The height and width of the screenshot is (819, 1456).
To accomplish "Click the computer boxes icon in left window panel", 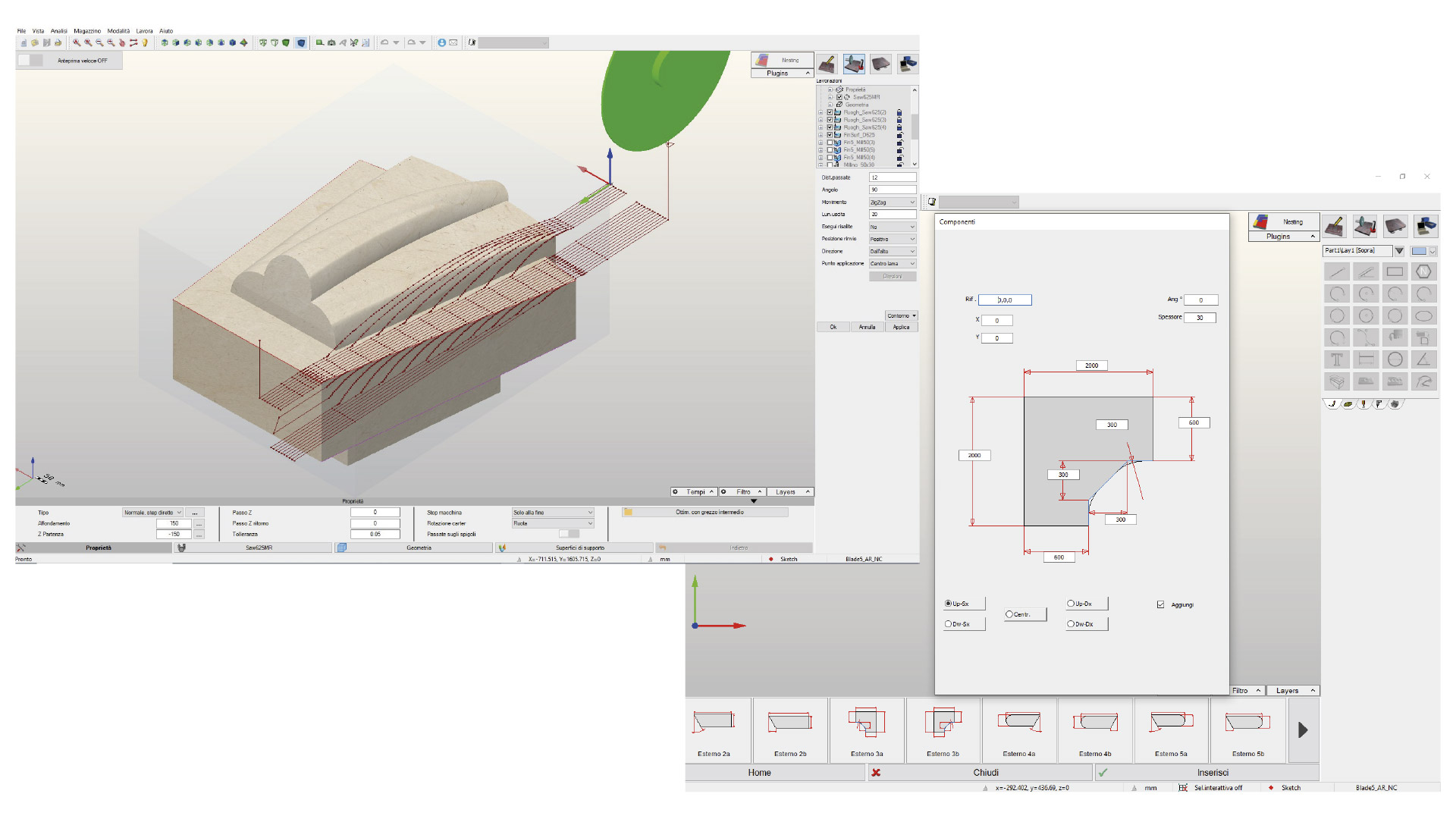I will (x=908, y=64).
